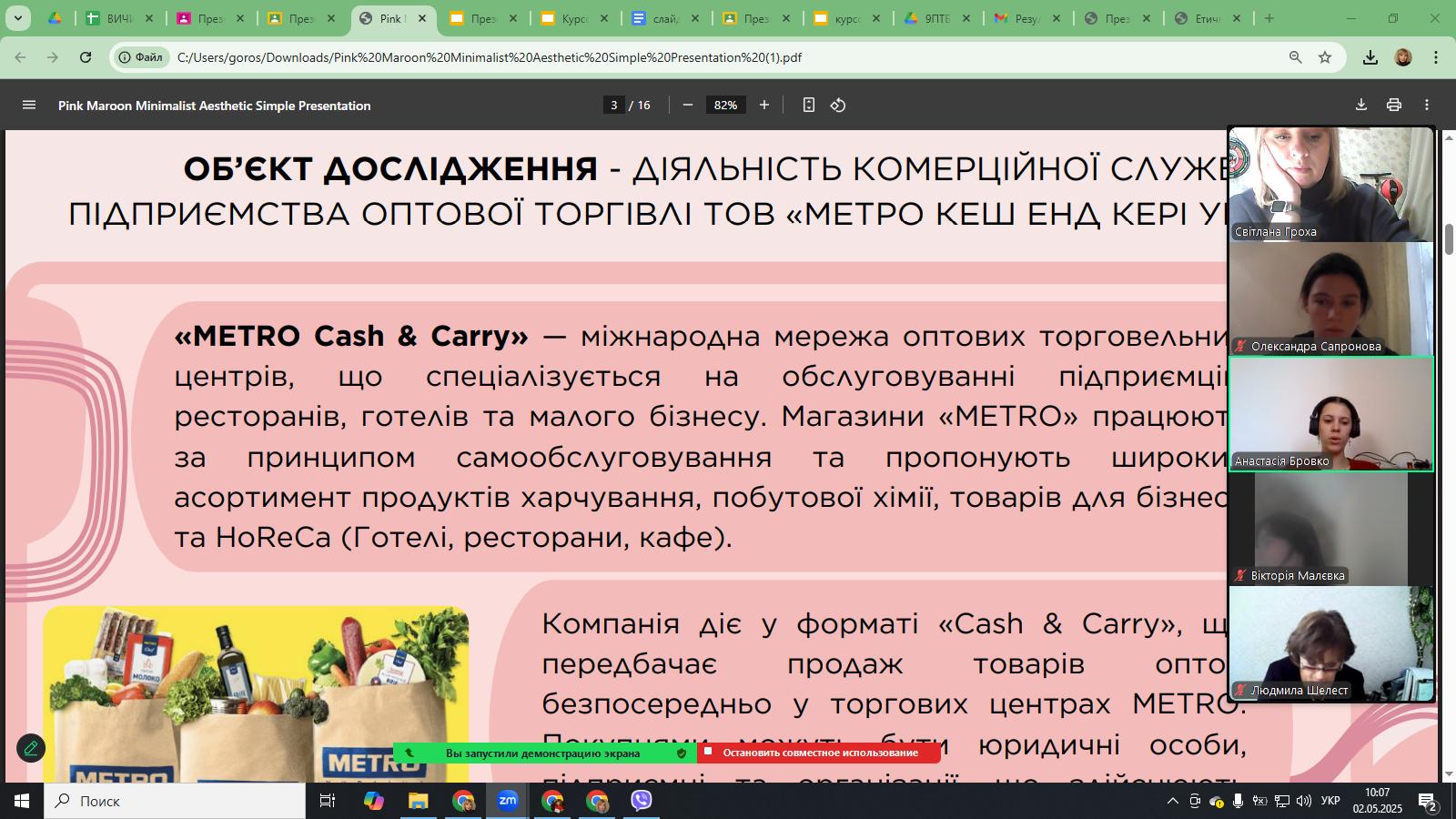Stop screen sharing with red button
The image size is (1456, 819).
819,753
